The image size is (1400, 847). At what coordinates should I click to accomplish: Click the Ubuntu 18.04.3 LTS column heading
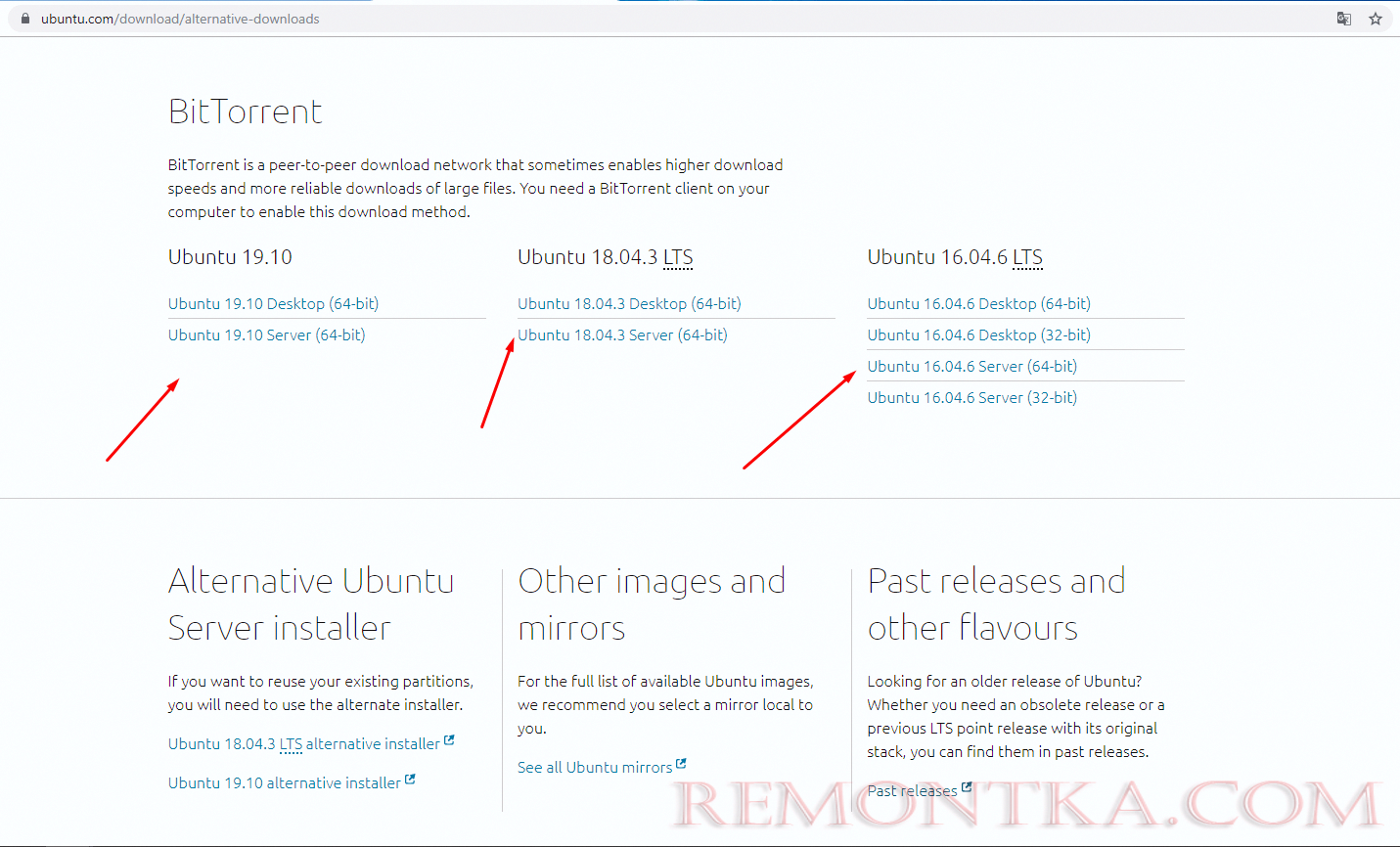click(606, 257)
